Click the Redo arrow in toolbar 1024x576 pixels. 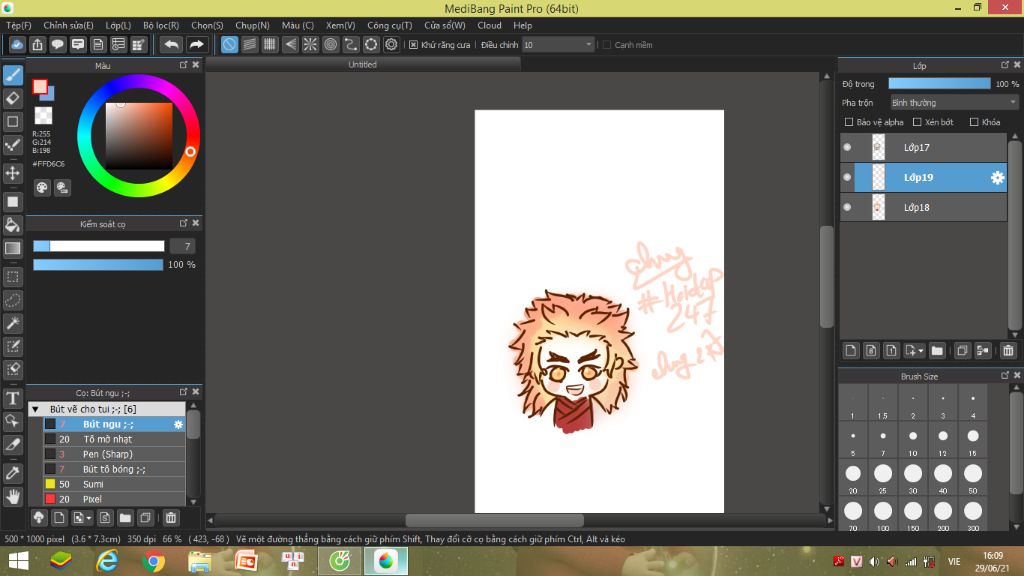(196, 44)
